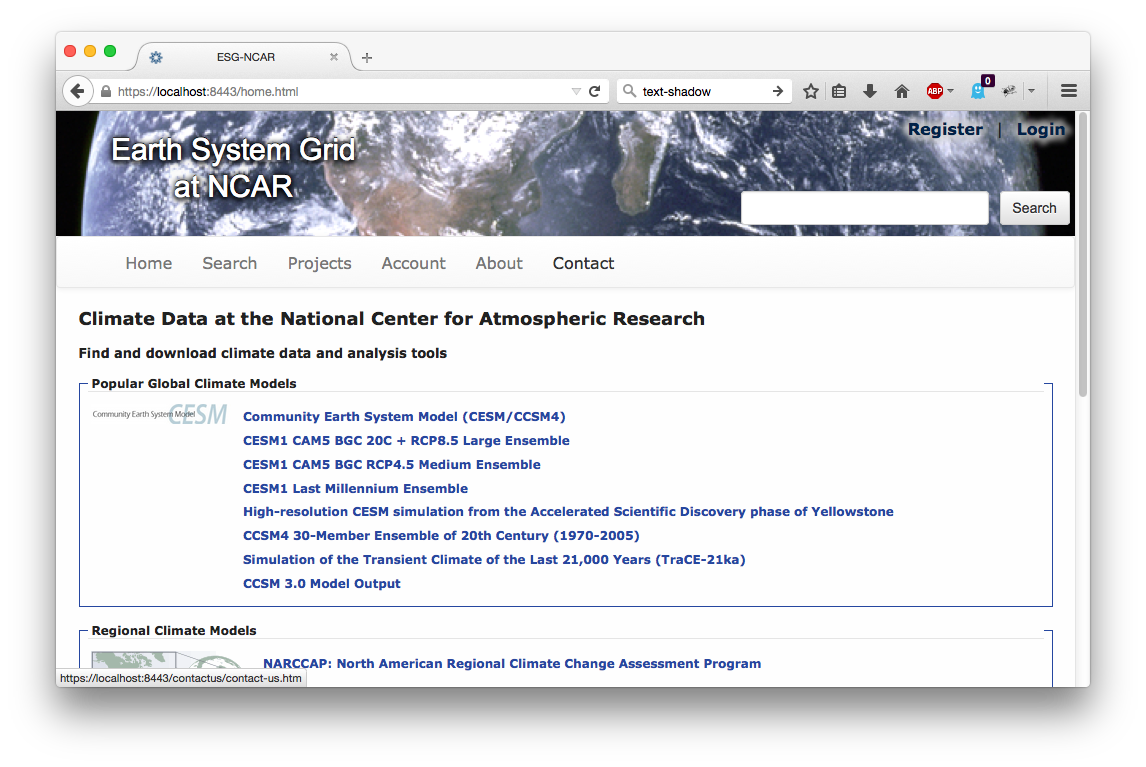Click the Login link in the header
Image resolution: width=1146 pixels, height=767 pixels.
pyautogui.click(x=1040, y=129)
